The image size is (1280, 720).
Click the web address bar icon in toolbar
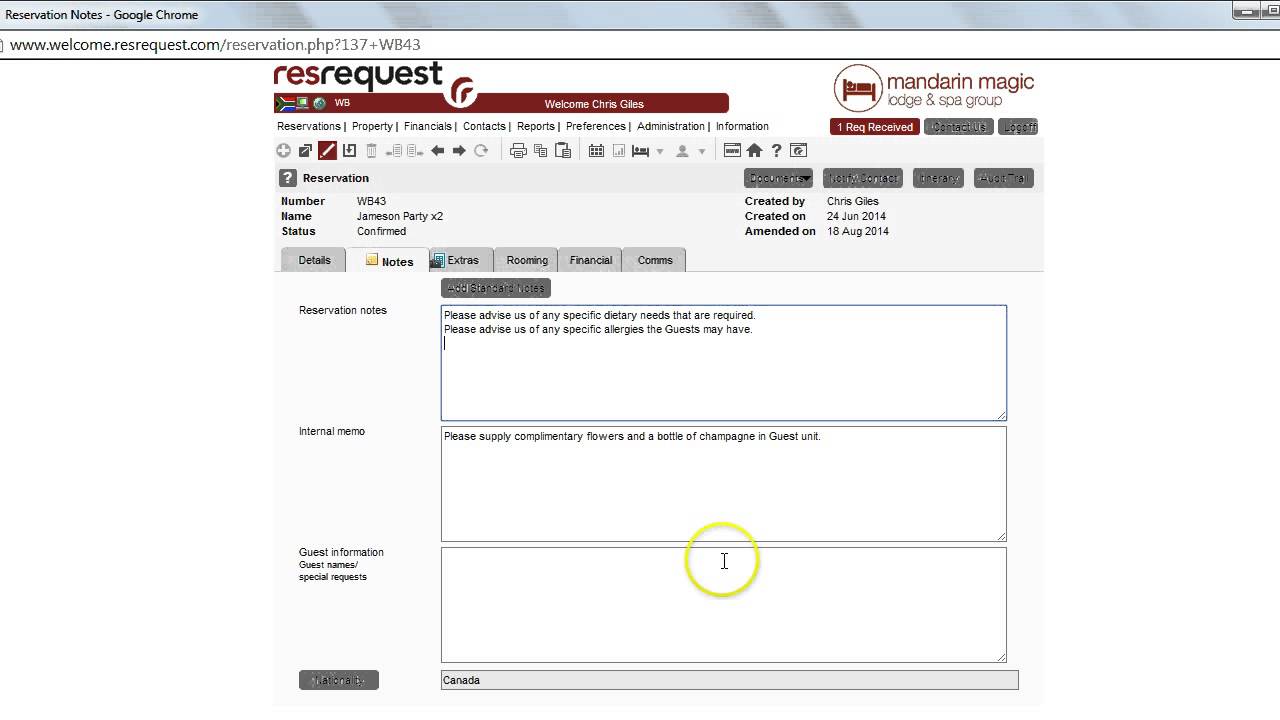click(x=732, y=151)
